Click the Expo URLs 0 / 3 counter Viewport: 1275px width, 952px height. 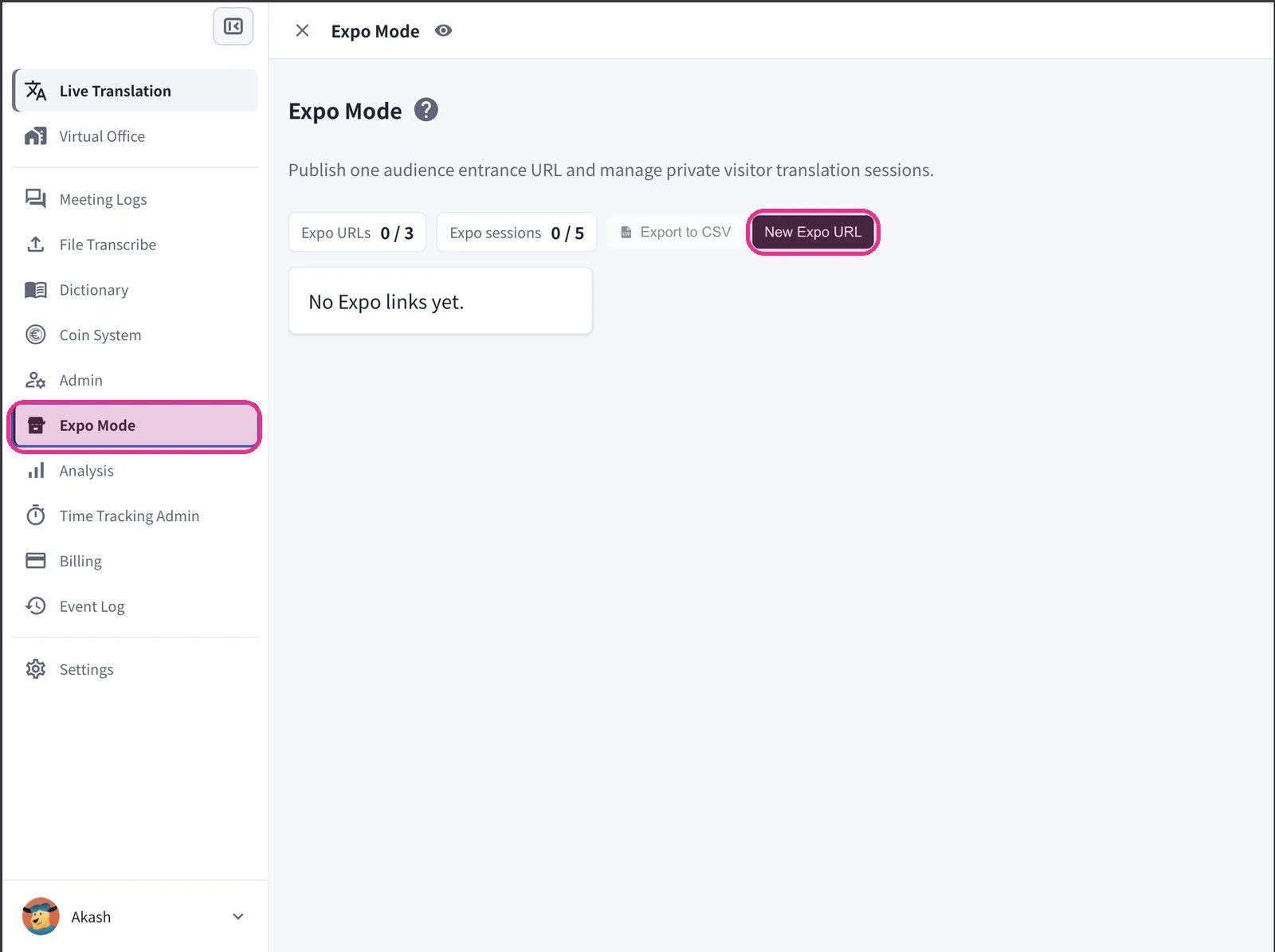coord(357,233)
